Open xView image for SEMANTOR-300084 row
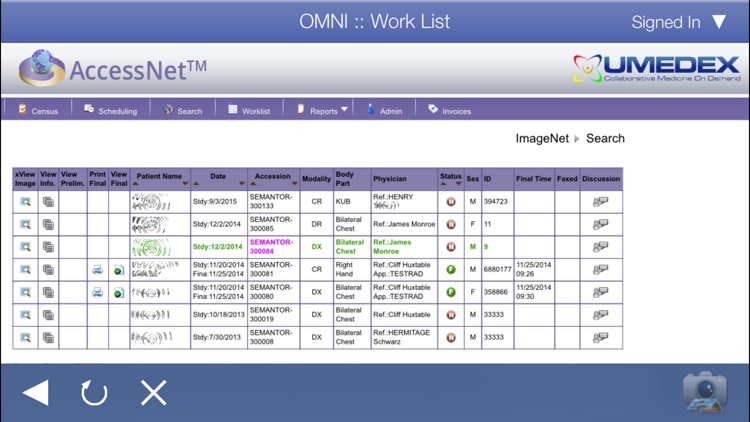 coord(25,247)
